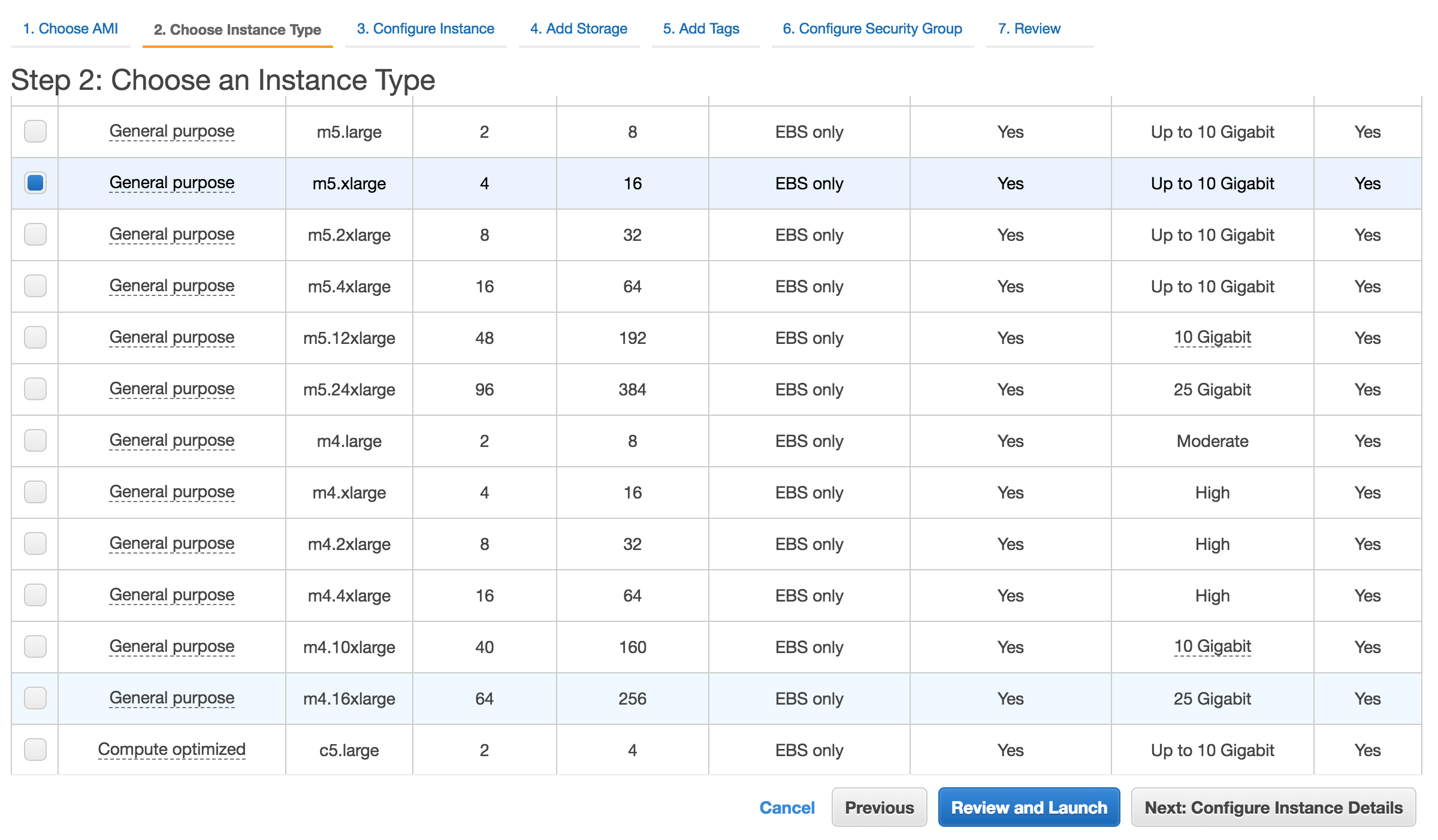The width and height of the screenshot is (1438, 840).
Task: Click the m5.24xlarge type cell
Action: tap(349, 389)
